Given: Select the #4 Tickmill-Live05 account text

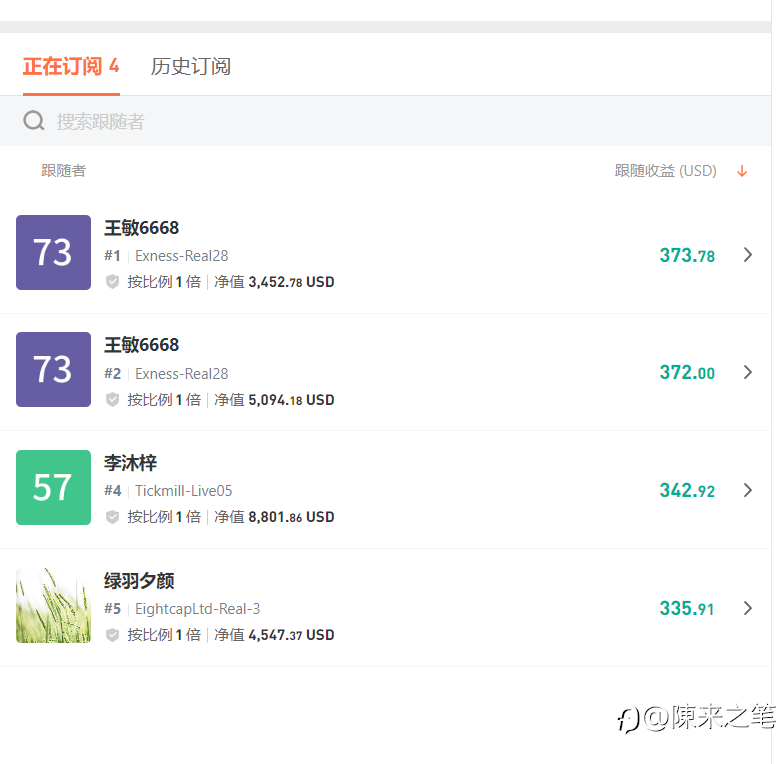Looking at the screenshot, I should point(168,491).
